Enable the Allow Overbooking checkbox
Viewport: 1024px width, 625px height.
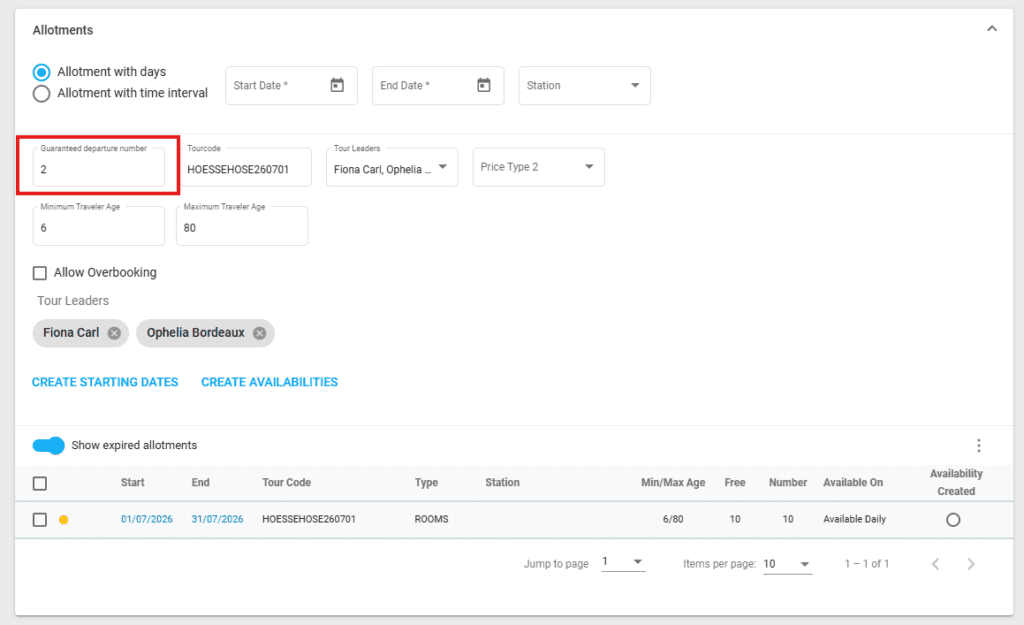click(40, 273)
